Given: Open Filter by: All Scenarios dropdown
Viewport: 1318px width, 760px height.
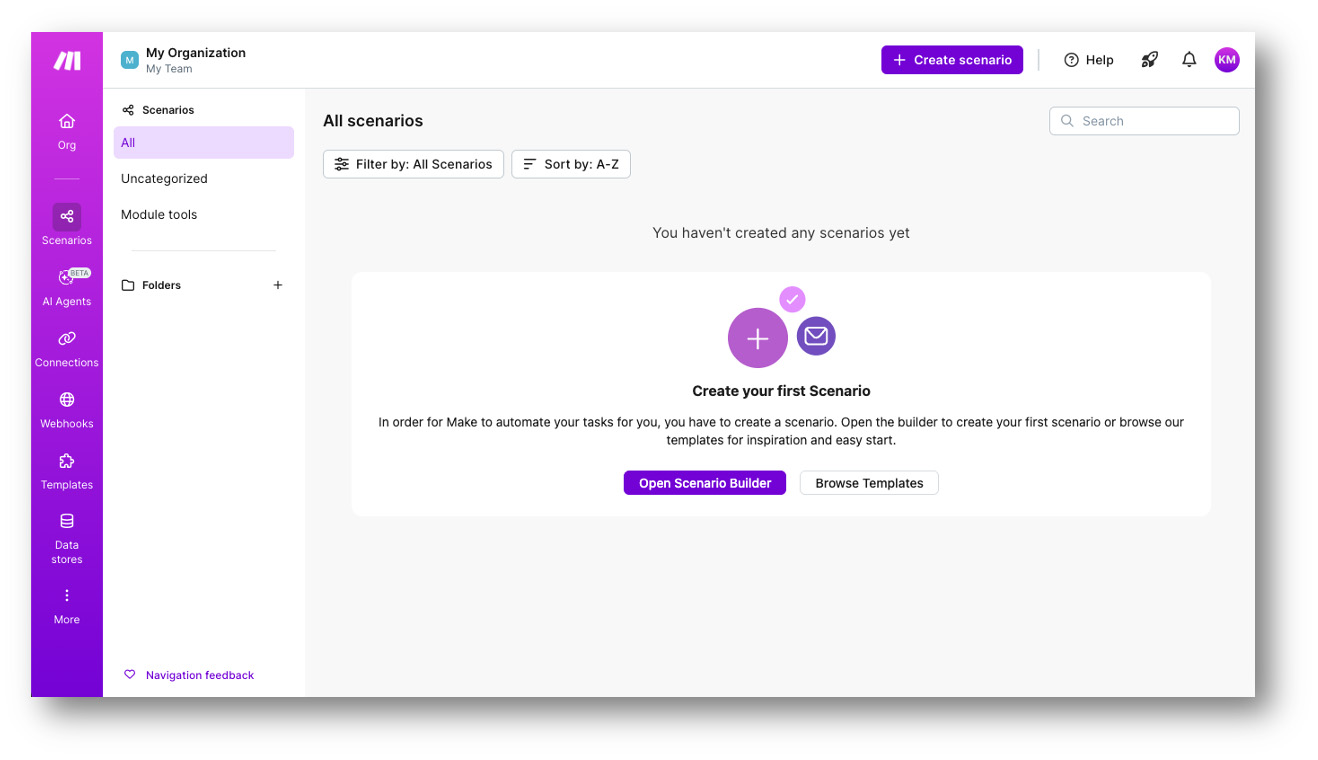Looking at the screenshot, I should point(413,164).
